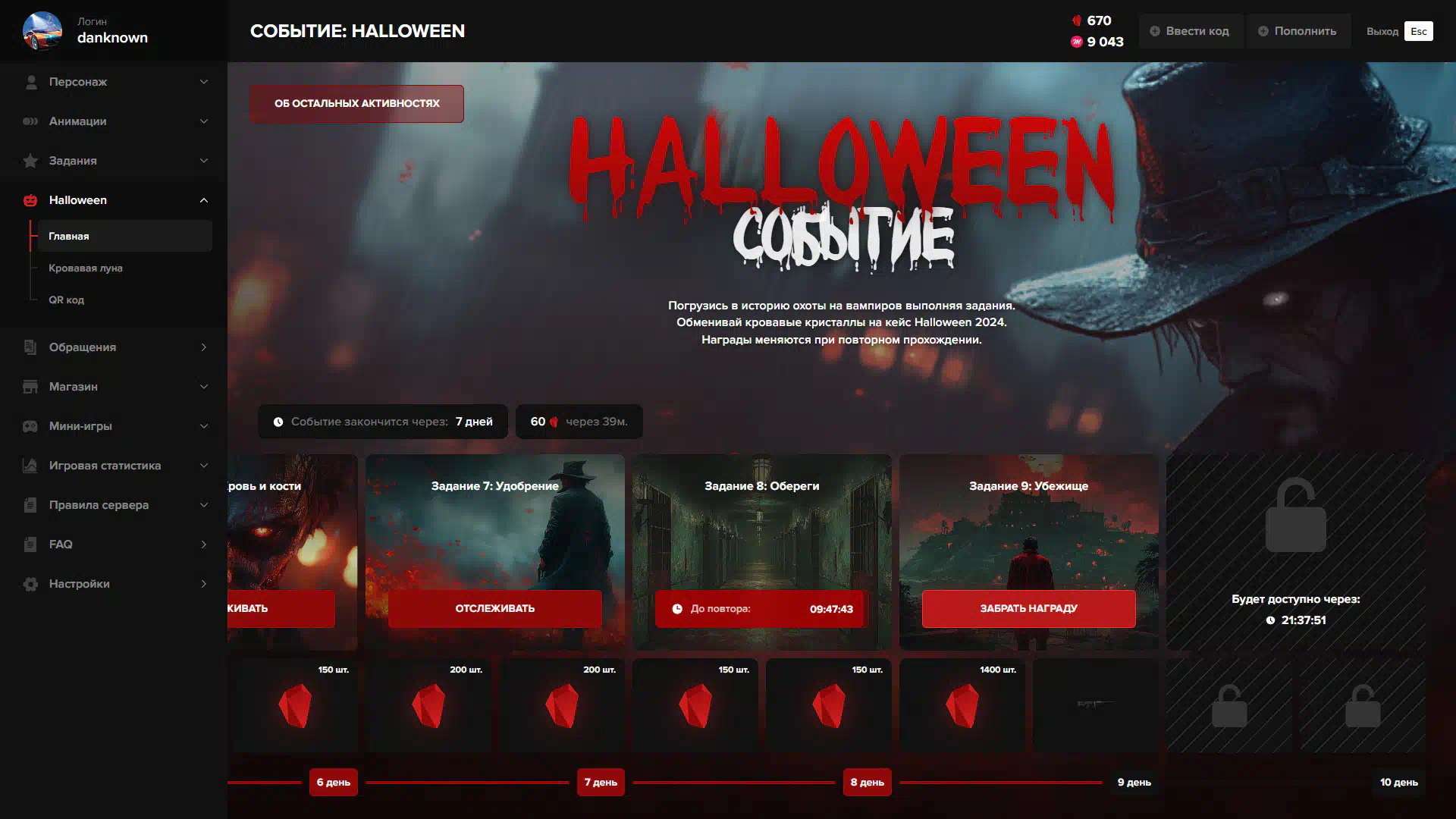Select the 7 день timeline marker
Image resolution: width=1456 pixels, height=819 pixels.
[601, 783]
